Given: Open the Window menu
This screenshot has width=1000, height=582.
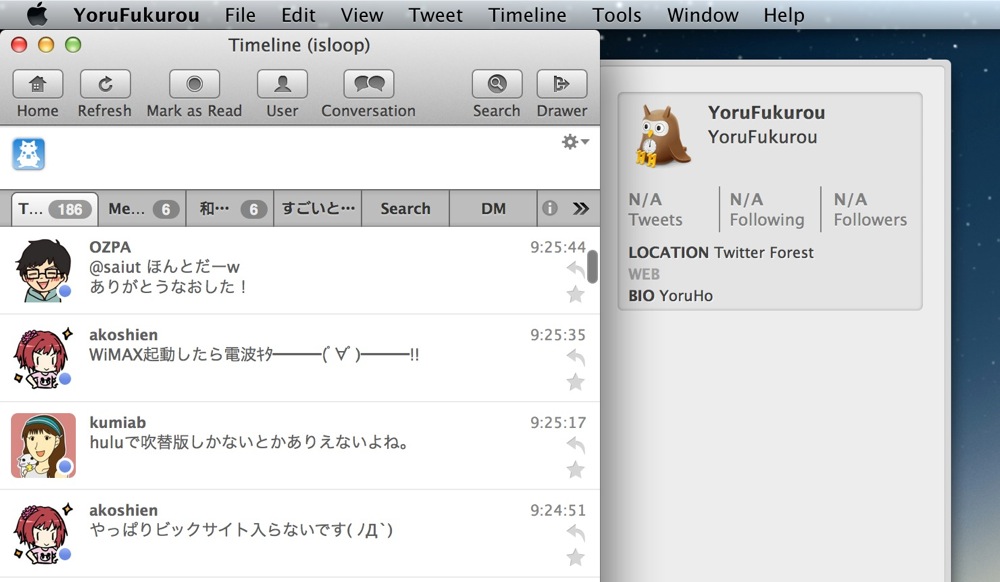Looking at the screenshot, I should [x=702, y=15].
